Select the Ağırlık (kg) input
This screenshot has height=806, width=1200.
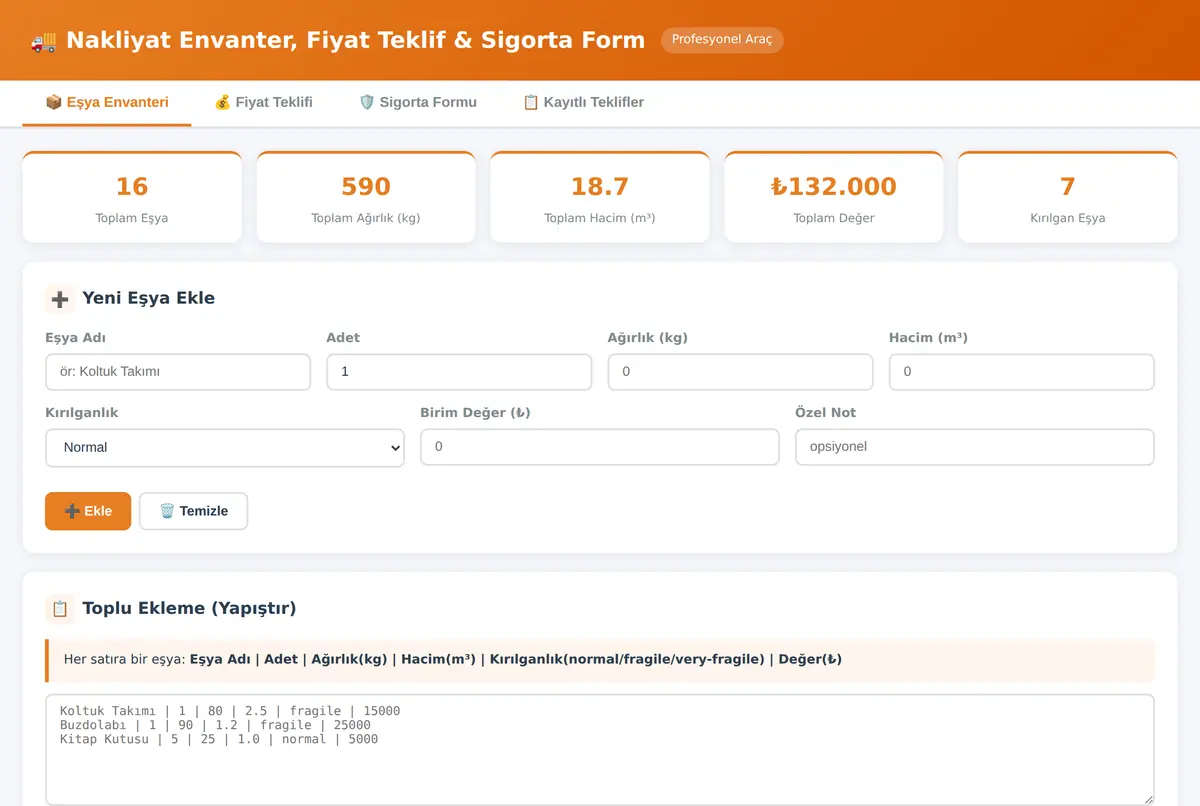(x=740, y=372)
